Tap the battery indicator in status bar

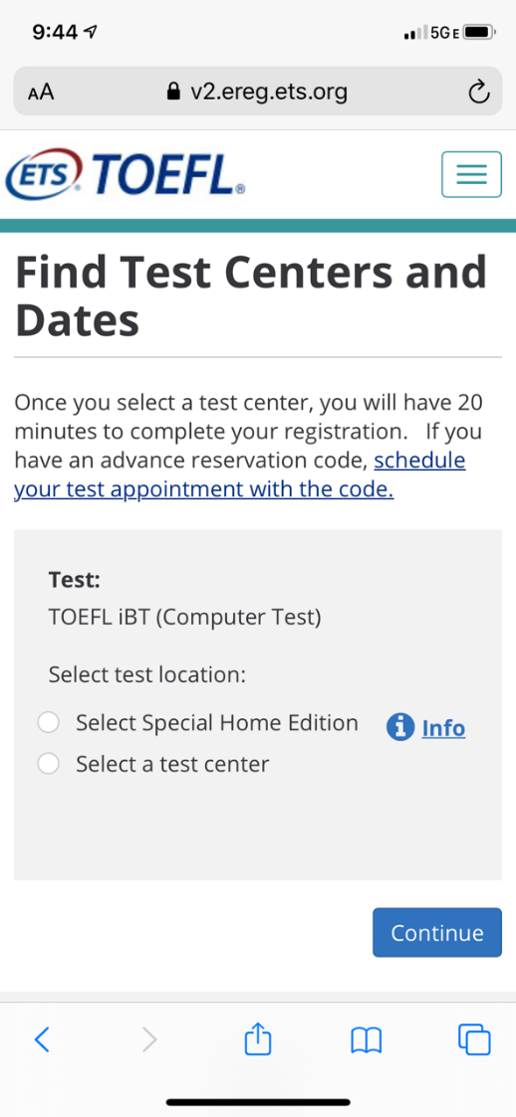coord(479,33)
